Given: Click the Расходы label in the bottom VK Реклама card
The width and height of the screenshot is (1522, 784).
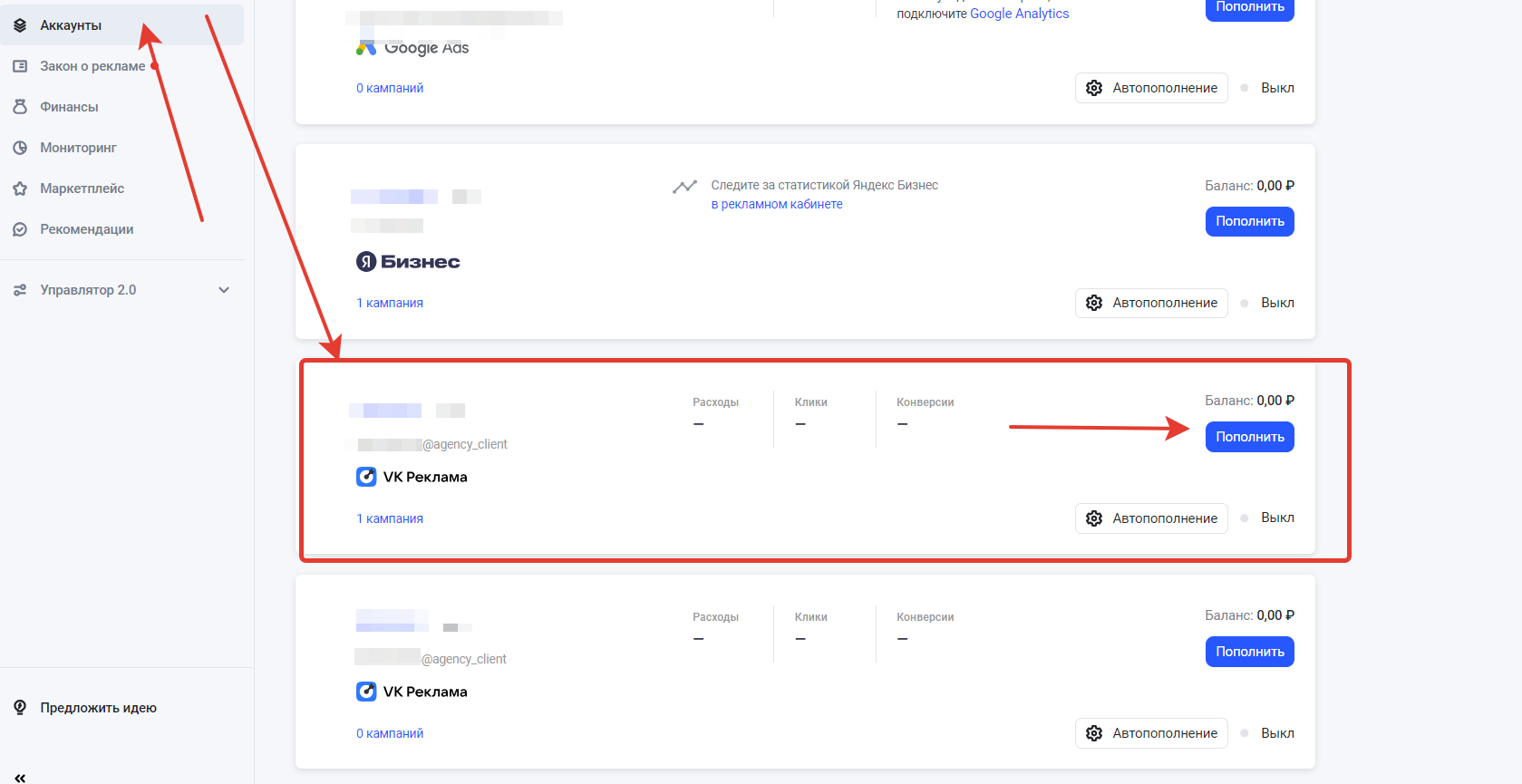Looking at the screenshot, I should pos(715,617).
